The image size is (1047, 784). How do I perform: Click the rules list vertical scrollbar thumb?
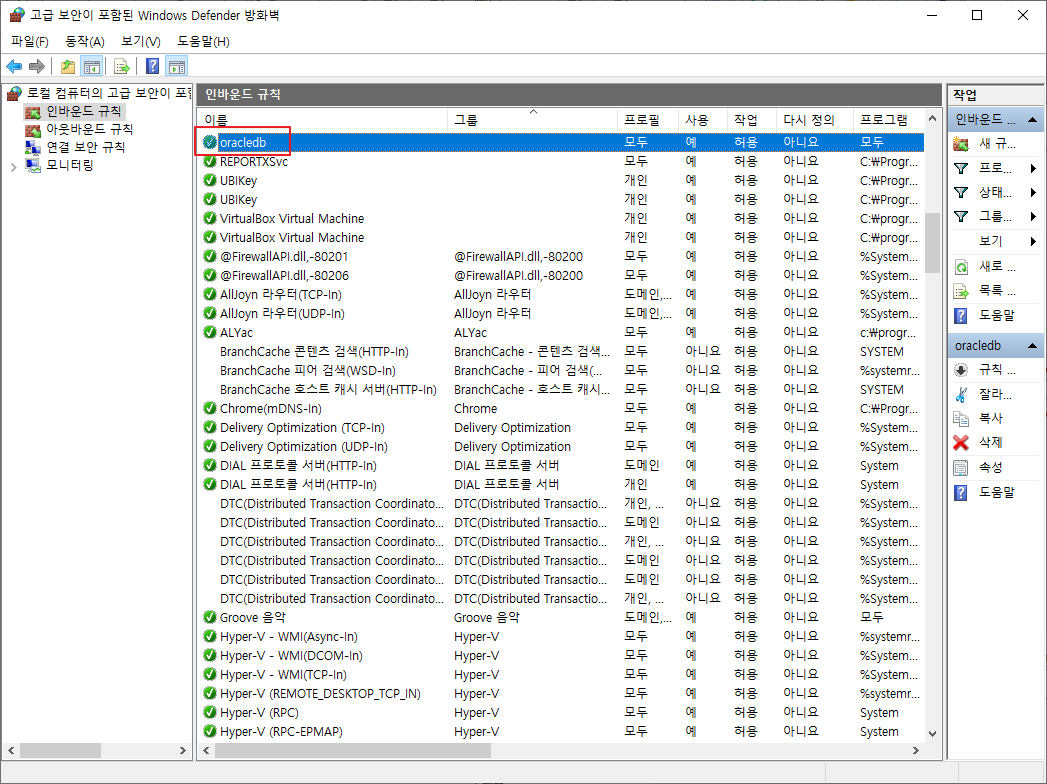coord(933,242)
